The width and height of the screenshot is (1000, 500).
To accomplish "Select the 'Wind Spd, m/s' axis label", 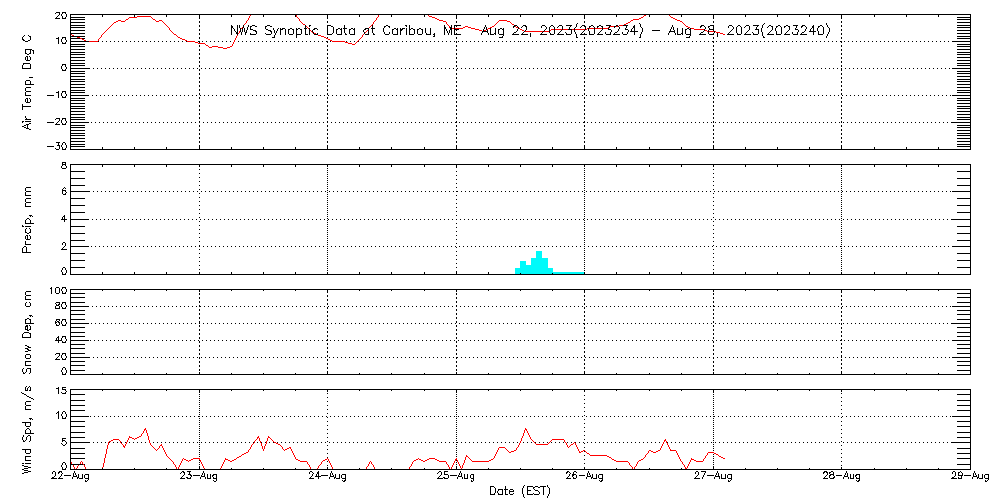I will point(27,429).
